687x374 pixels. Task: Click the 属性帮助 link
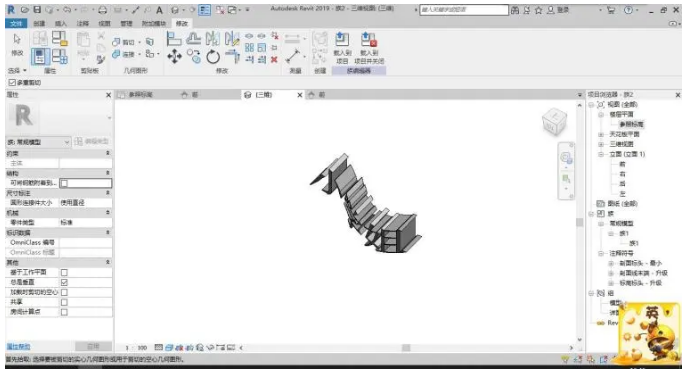click(18, 347)
